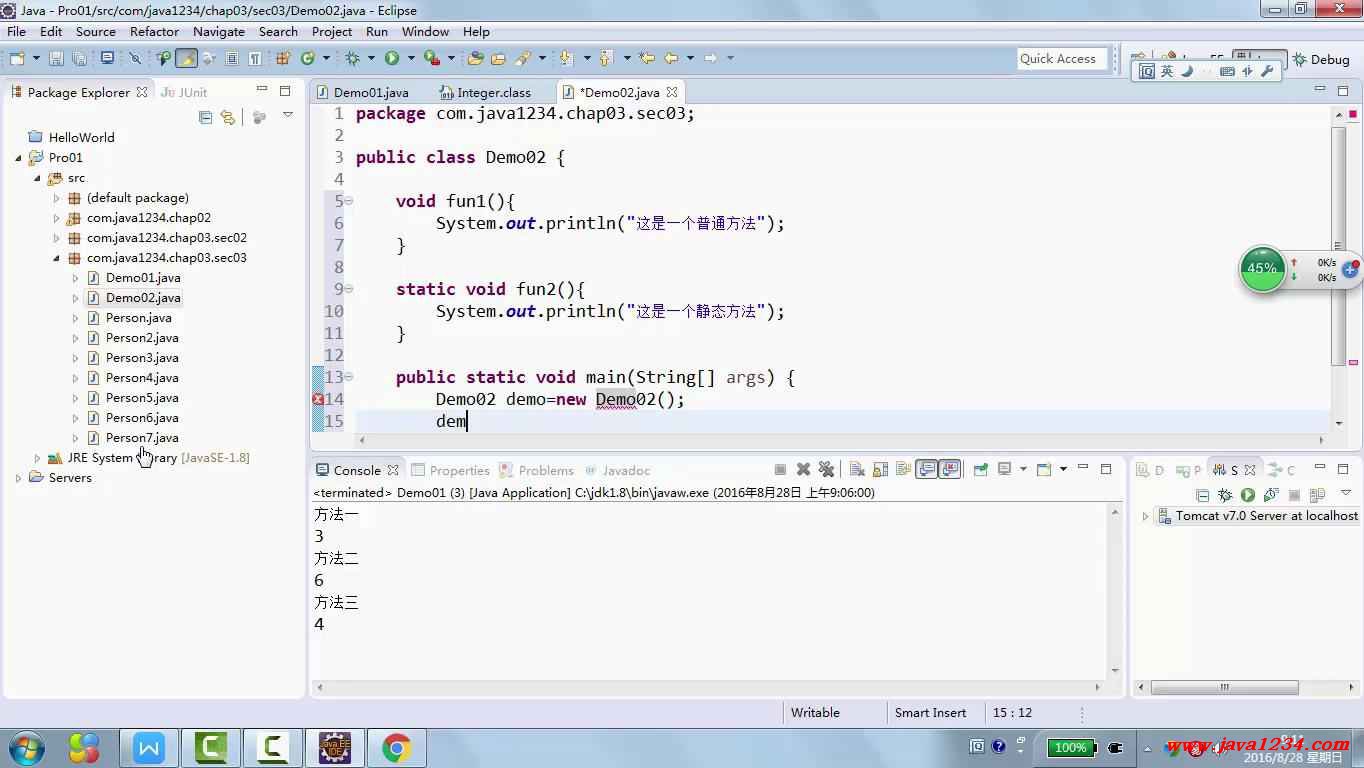The width and height of the screenshot is (1364, 768).
Task: Click into the Quick Access field
Action: pyautogui.click(x=1063, y=59)
